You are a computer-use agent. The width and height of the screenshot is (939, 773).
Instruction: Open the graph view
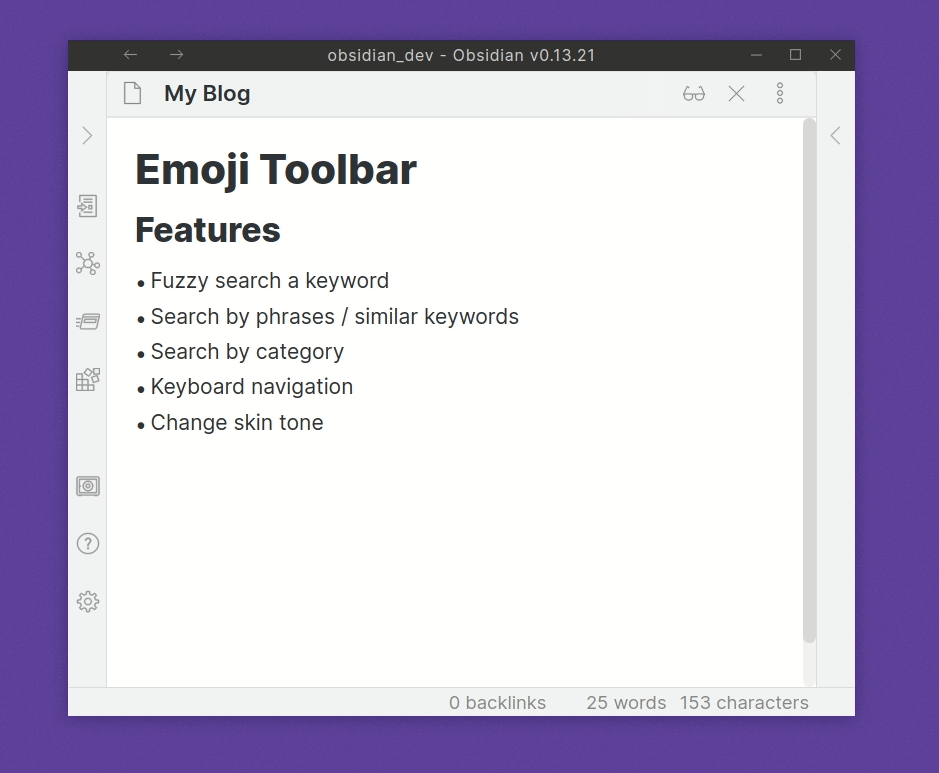[87, 264]
